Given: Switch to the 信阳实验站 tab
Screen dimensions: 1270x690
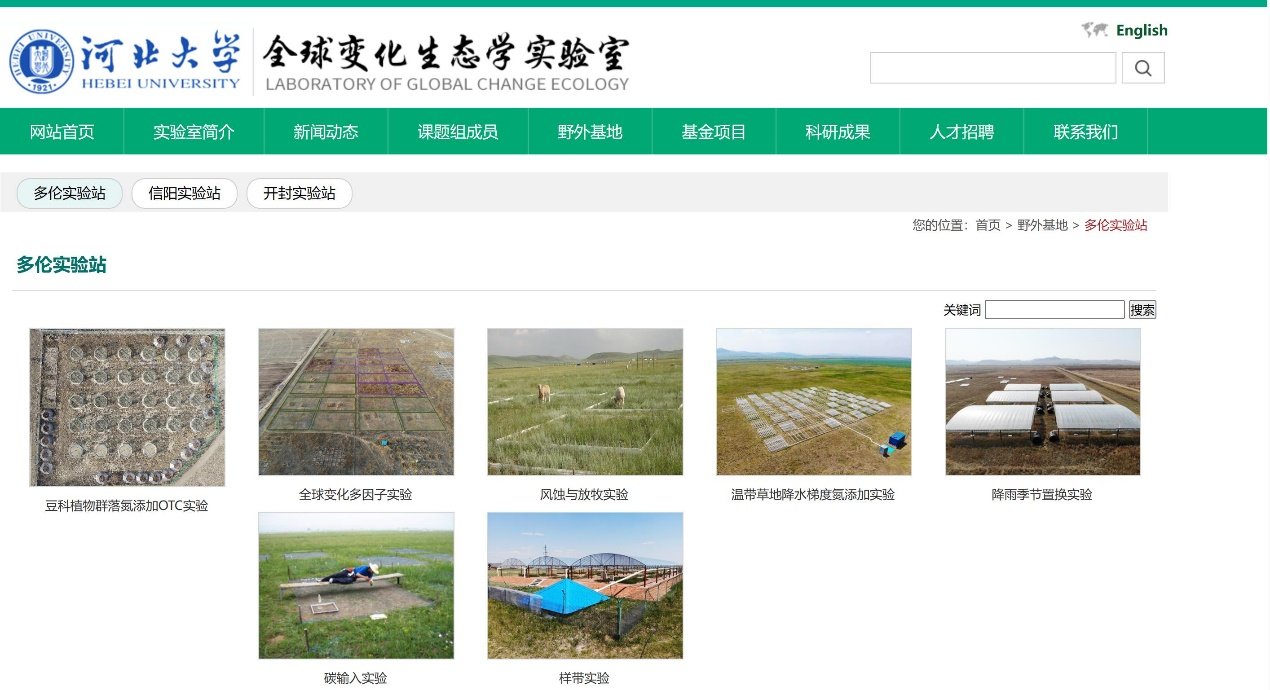Looking at the screenshot, I should 184,193.
